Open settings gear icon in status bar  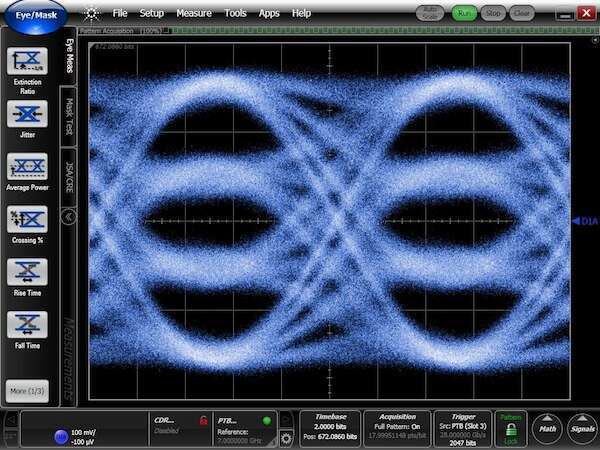tap(287, 438)
